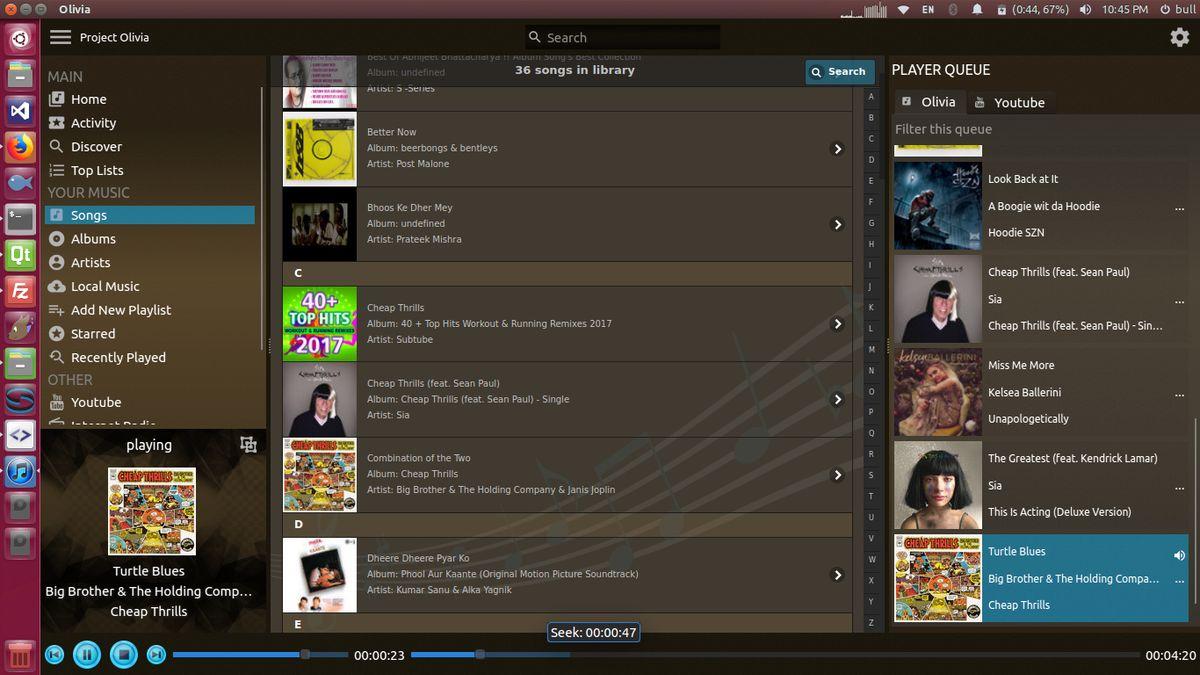The image size is (1200, 675).
Task: Switch to the Olivia queue tab
Action: pyautogui.click(x=929, y=102)
